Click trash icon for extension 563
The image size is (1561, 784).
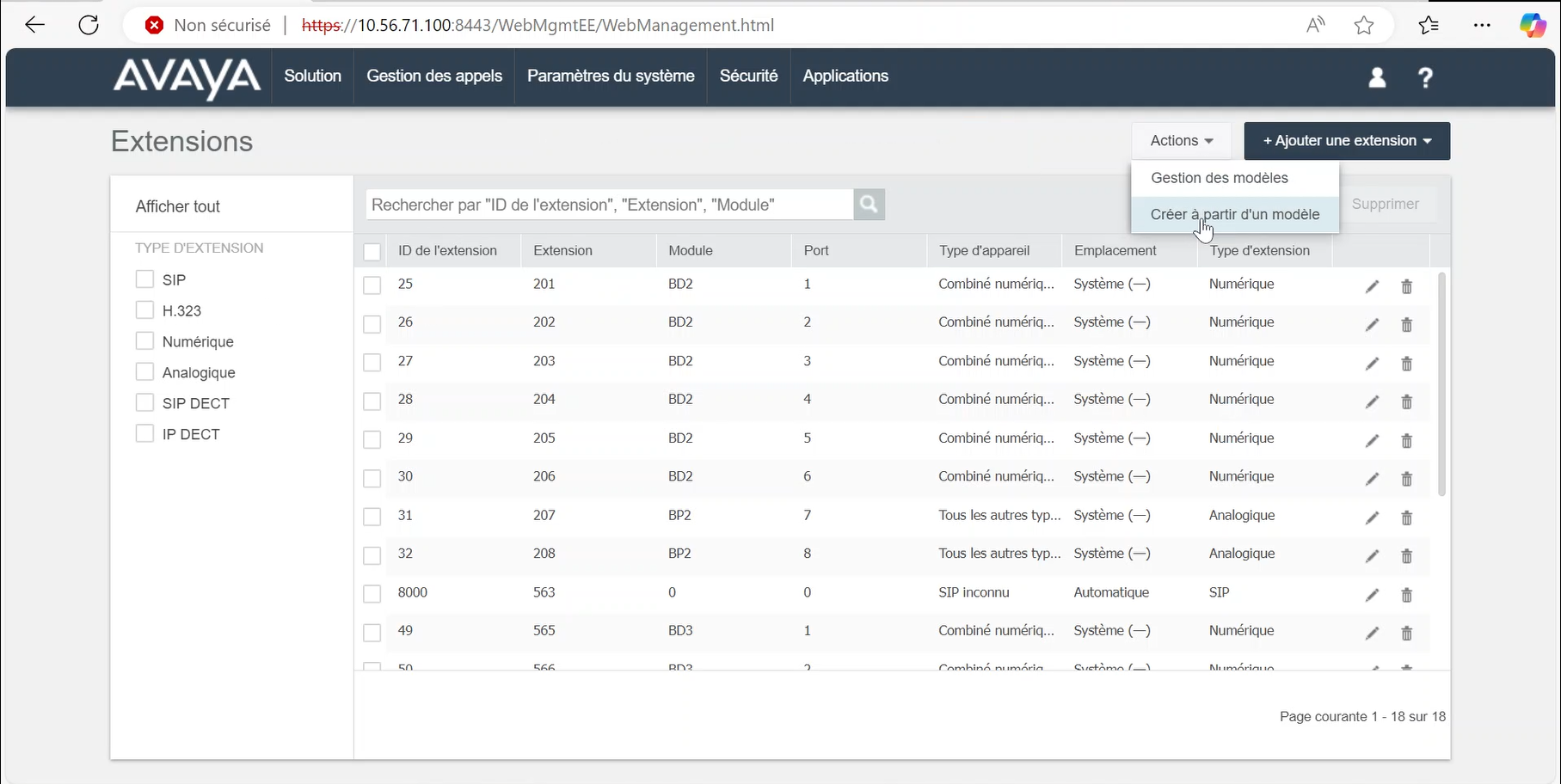click(x=1407, y=595)
